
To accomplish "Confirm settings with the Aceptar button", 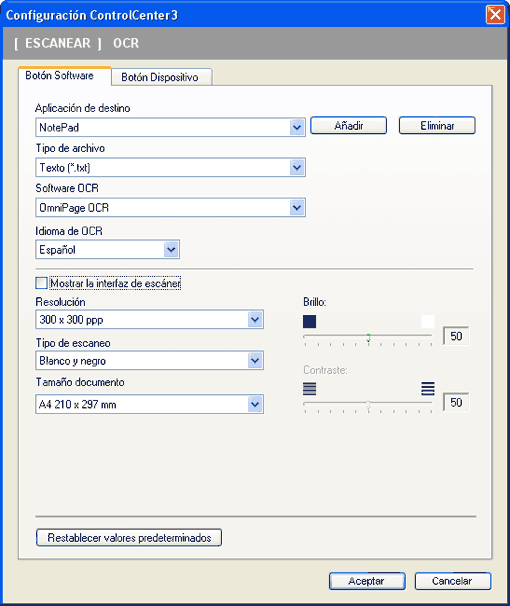I will (x=367, y=581).
